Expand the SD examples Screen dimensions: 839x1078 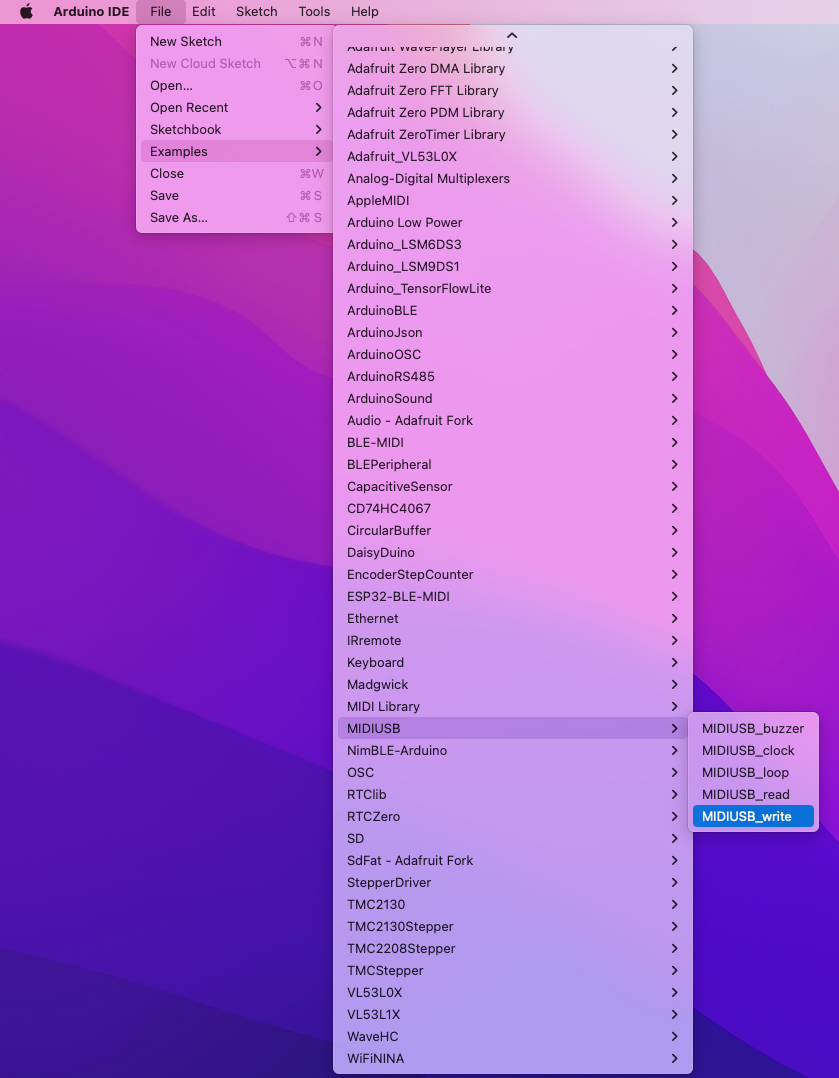pyautogui.click(x=512, y=838)
